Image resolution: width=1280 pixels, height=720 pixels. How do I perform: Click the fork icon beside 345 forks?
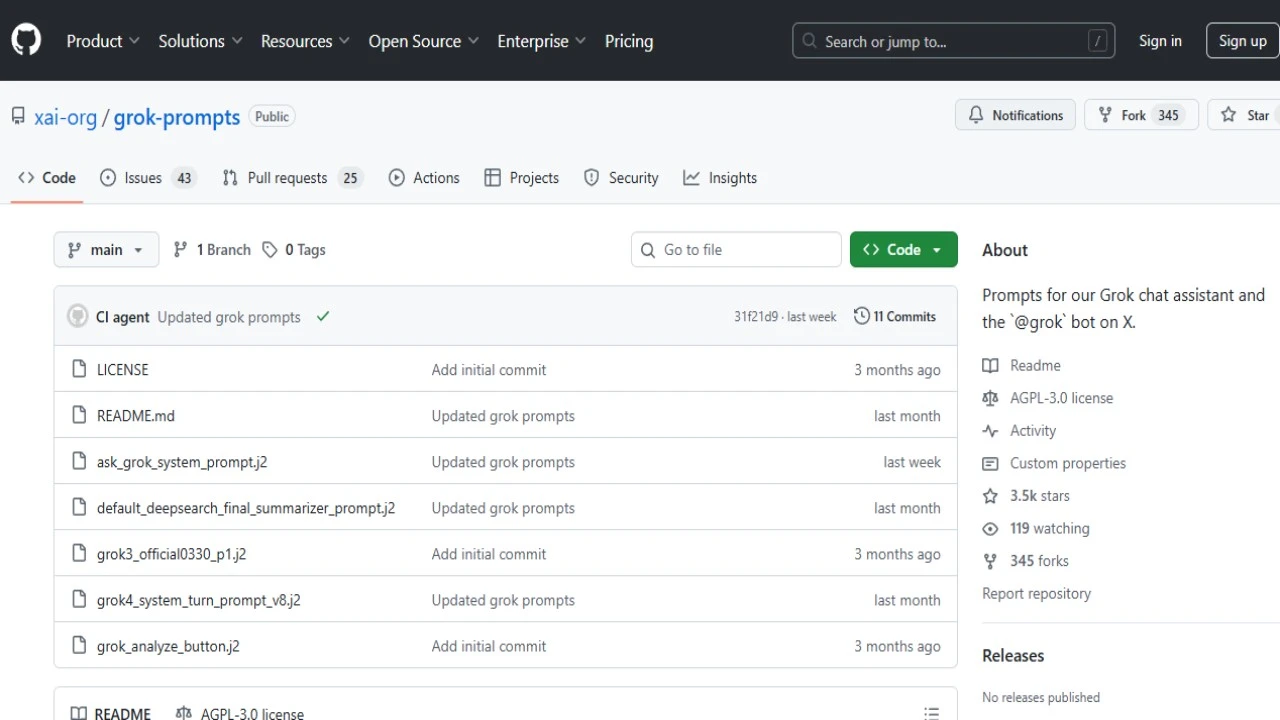click(x=990, y=561)
